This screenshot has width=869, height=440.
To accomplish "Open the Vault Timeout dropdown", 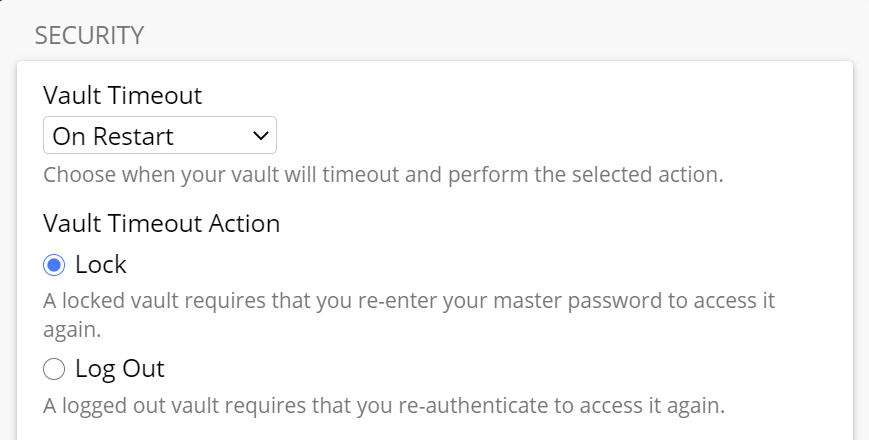I will [x=160, y=136].
